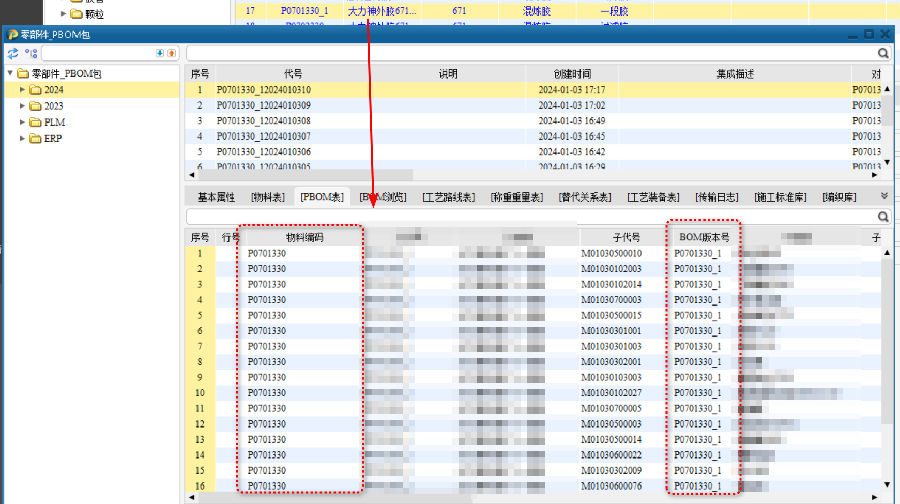Click the blue down-arrow icon in tree toolbar
Image resolution: width=900 pixels, height=504 pixels.
tap(160, 53)
